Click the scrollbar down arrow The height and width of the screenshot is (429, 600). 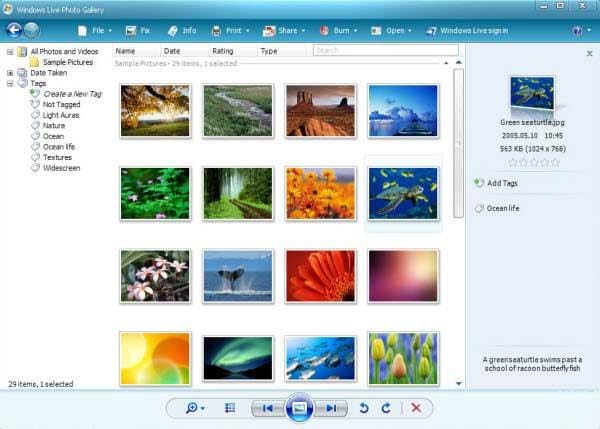(x=458, y=383)
